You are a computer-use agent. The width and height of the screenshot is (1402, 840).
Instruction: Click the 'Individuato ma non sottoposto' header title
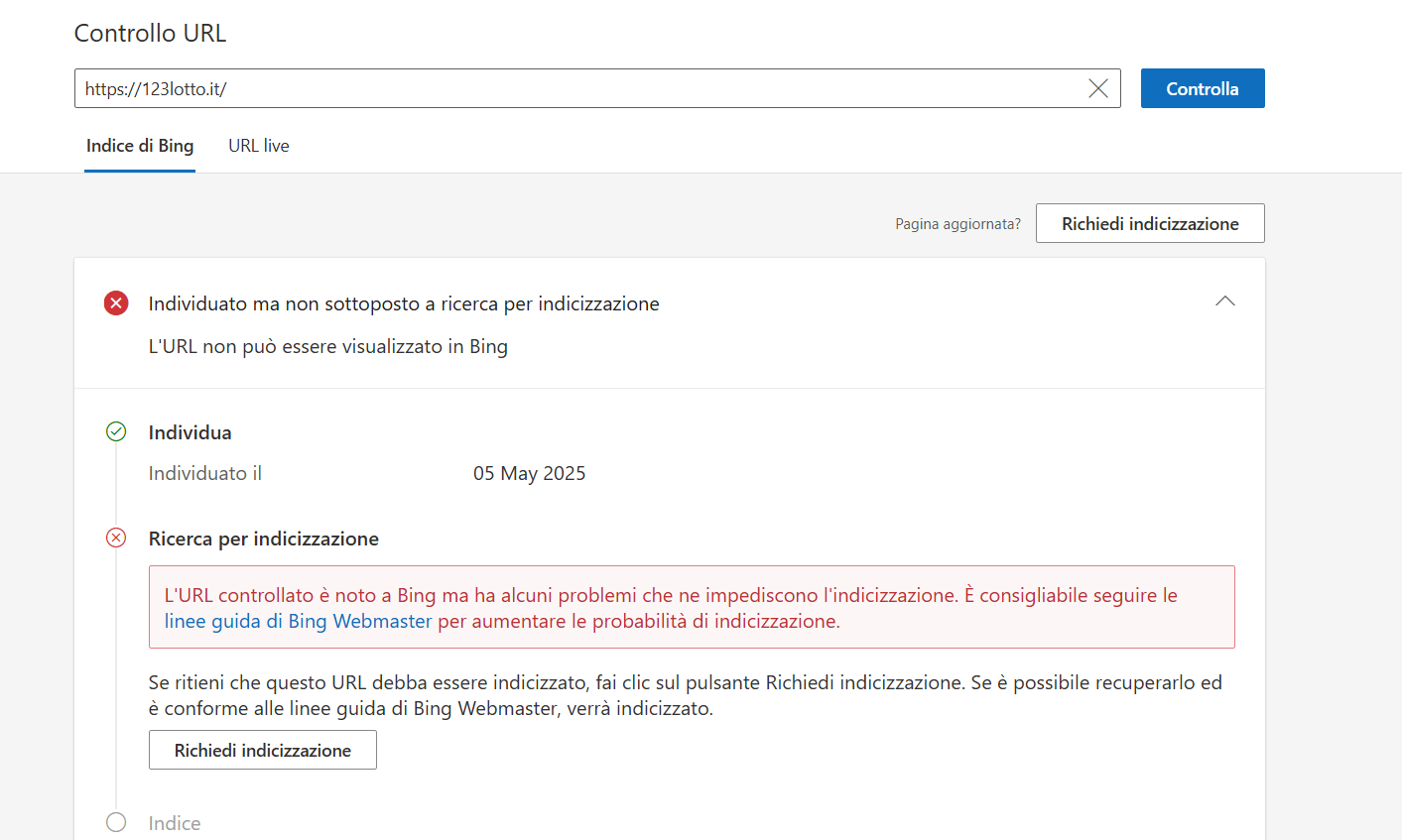tap(404, 303)
